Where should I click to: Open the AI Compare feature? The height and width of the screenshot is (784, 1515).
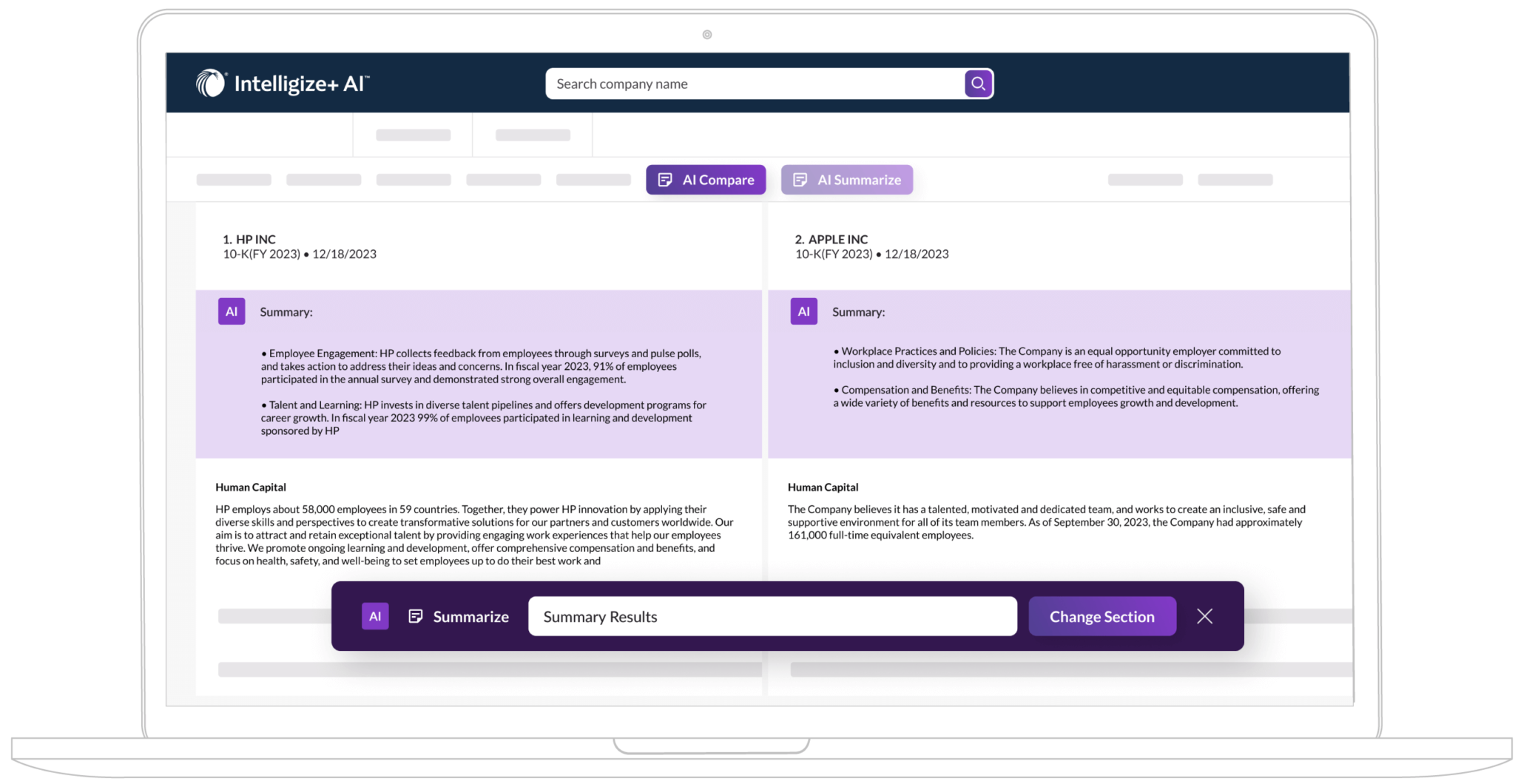(705, 179)
